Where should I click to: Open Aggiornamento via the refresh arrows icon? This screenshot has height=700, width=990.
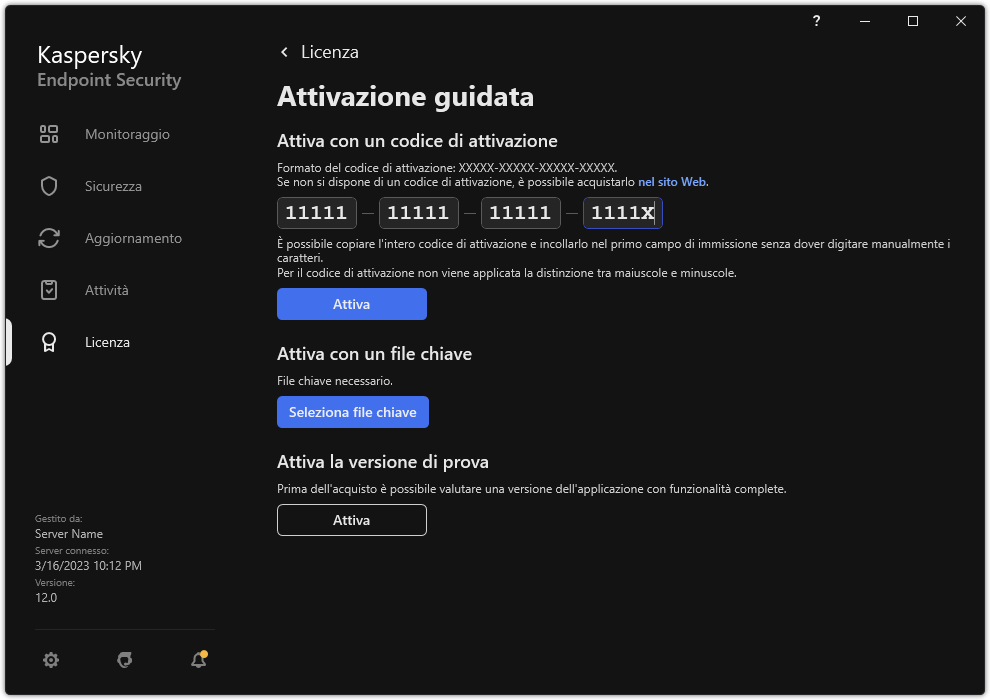pyautogui.click(x=49, y=238)
